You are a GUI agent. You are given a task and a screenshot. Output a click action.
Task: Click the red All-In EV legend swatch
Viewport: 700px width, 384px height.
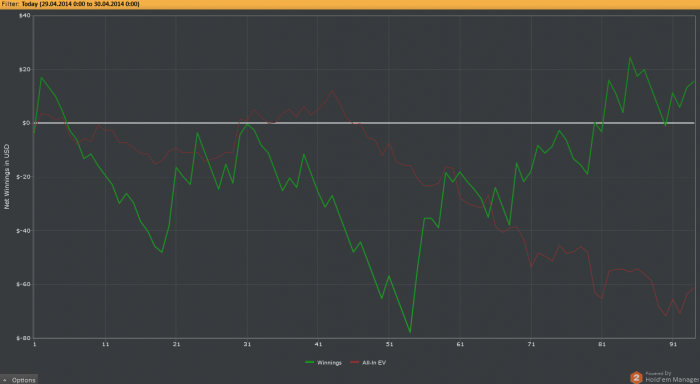tap(355, 363)
